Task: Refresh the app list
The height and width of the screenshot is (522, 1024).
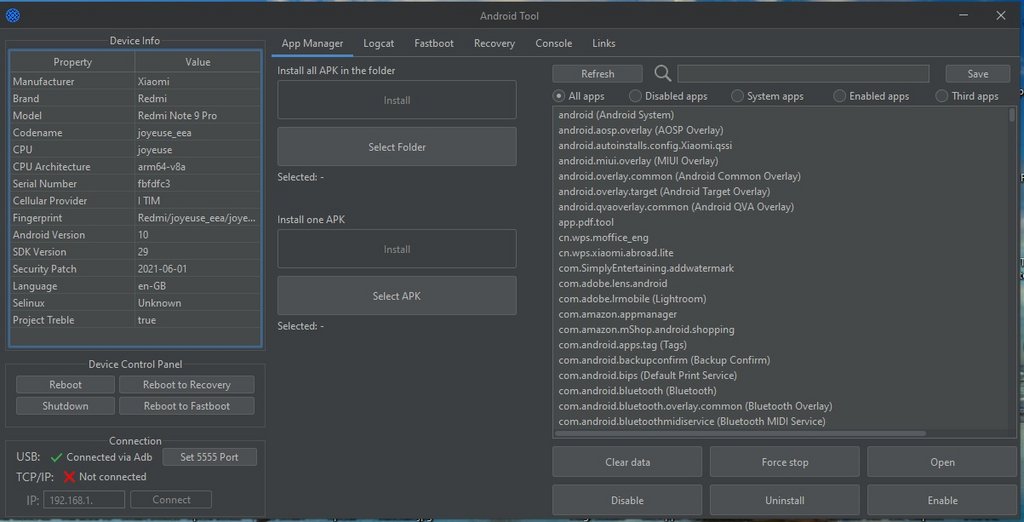Action: pos(598,74)
